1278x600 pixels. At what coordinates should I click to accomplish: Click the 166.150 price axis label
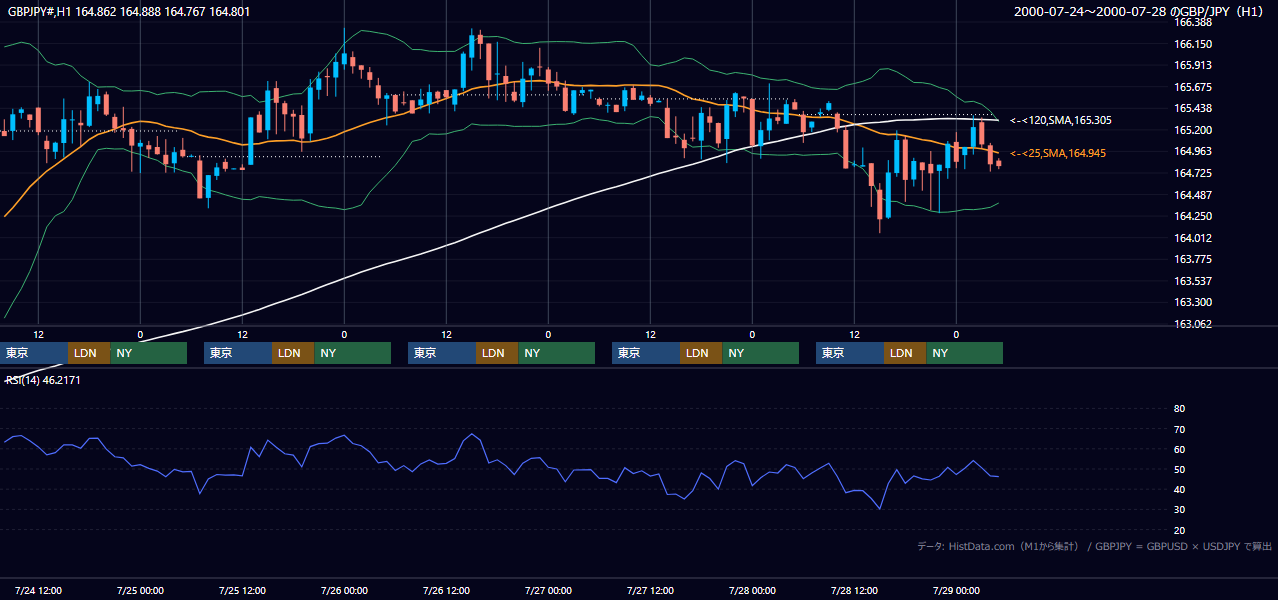[x=1193, y=44]
